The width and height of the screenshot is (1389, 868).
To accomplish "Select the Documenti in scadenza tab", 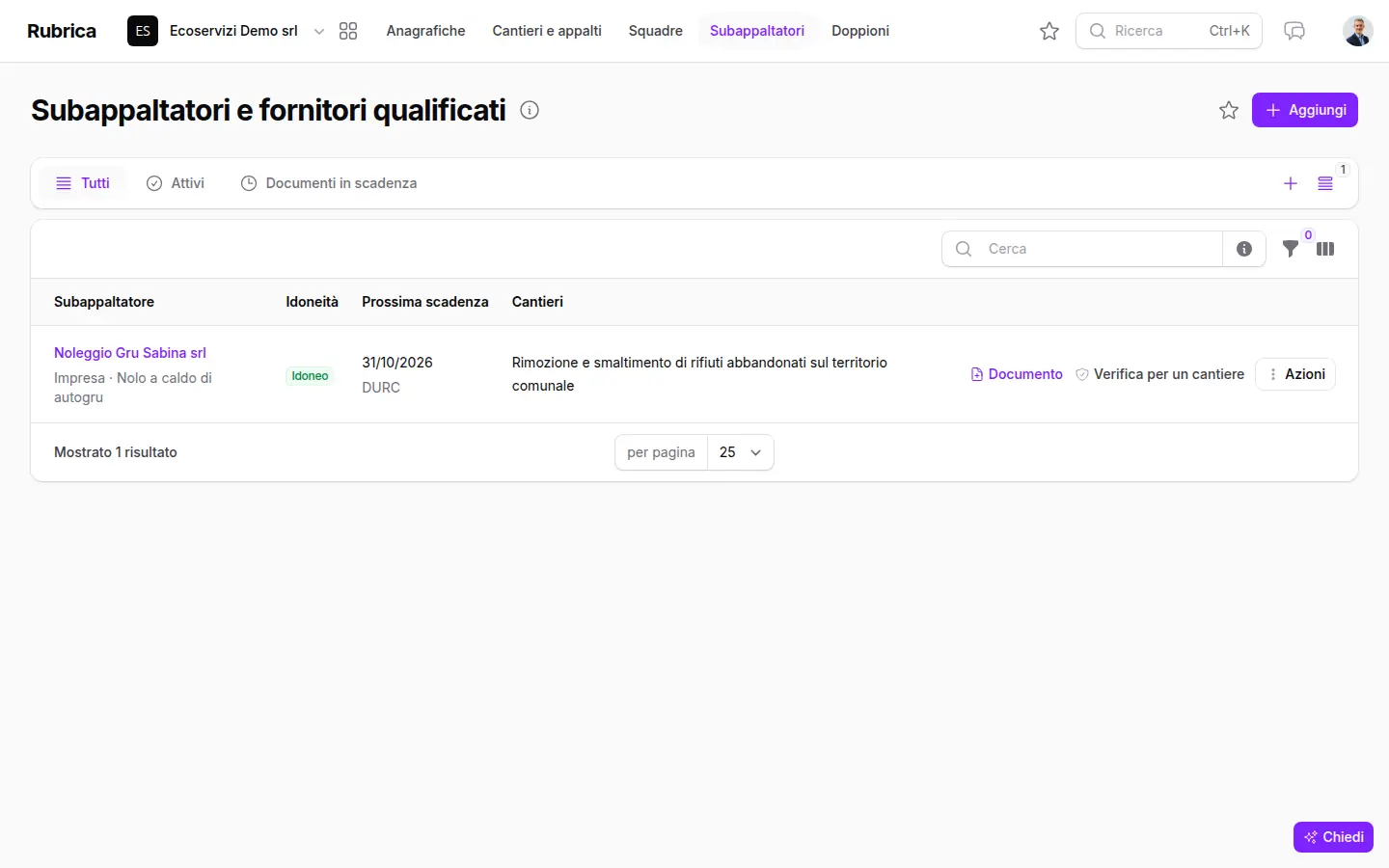I will pos(329,183).
